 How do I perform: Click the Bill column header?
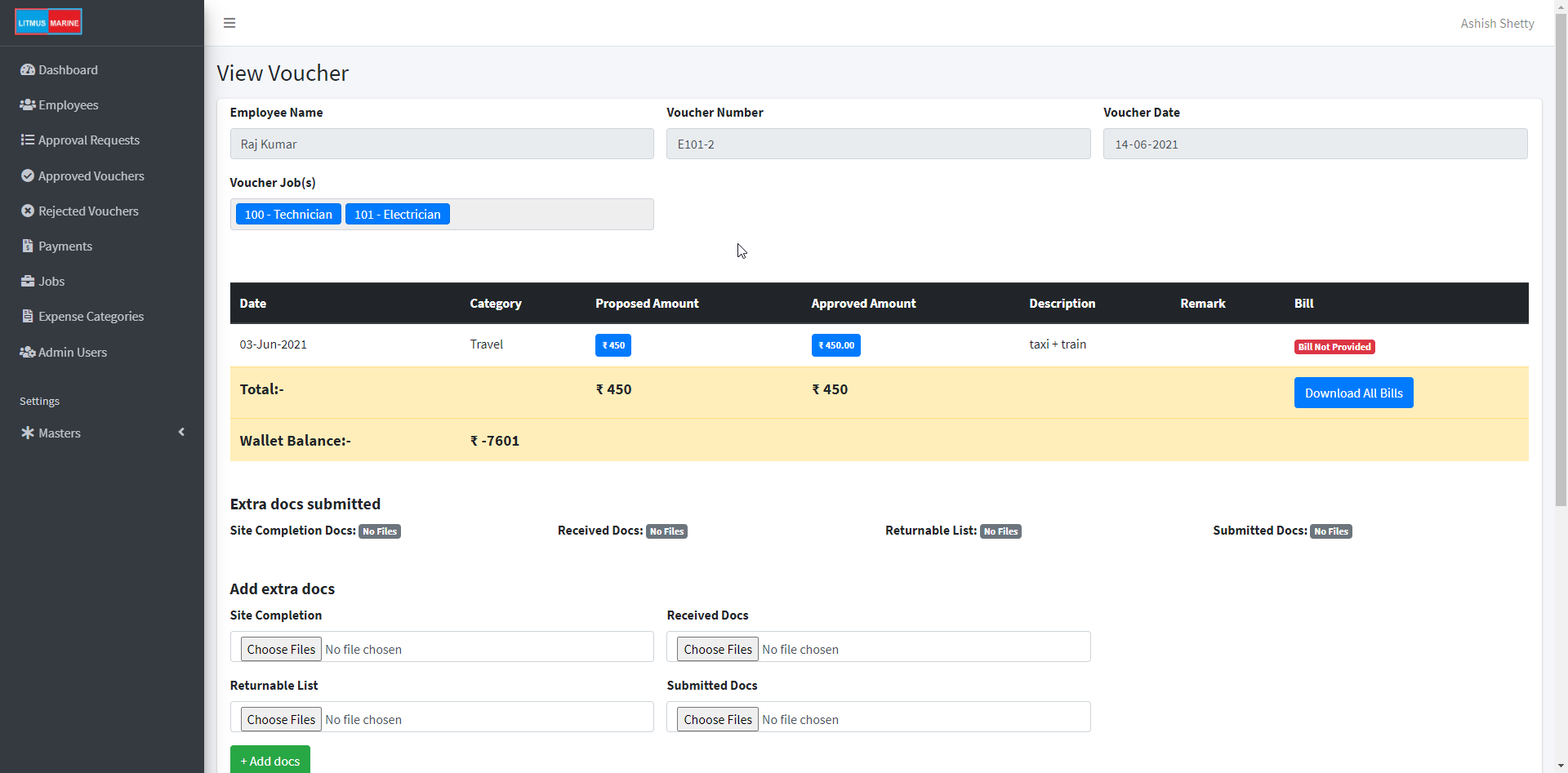click(1303, 304)
